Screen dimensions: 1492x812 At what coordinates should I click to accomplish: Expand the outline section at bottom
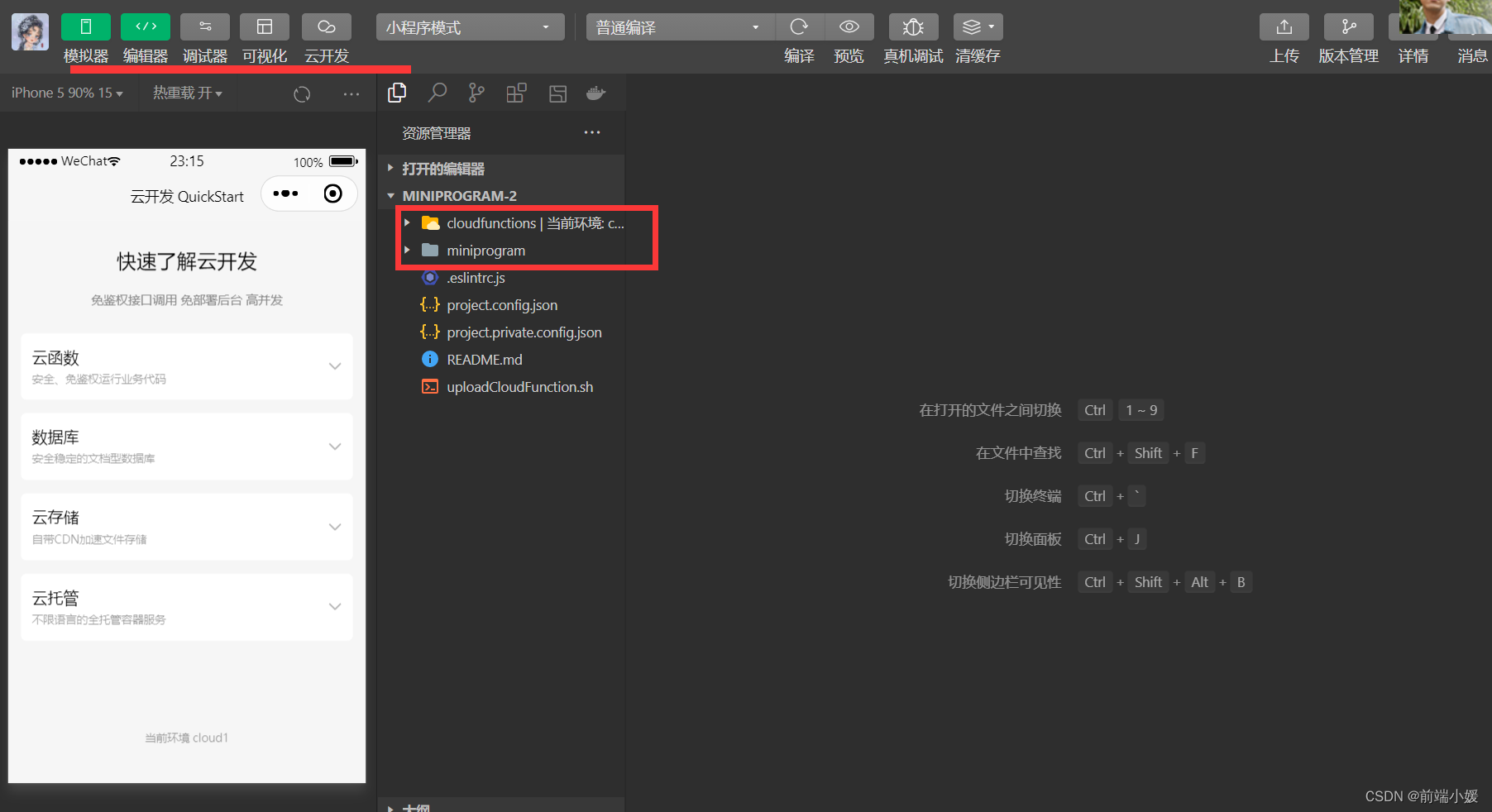500,806
